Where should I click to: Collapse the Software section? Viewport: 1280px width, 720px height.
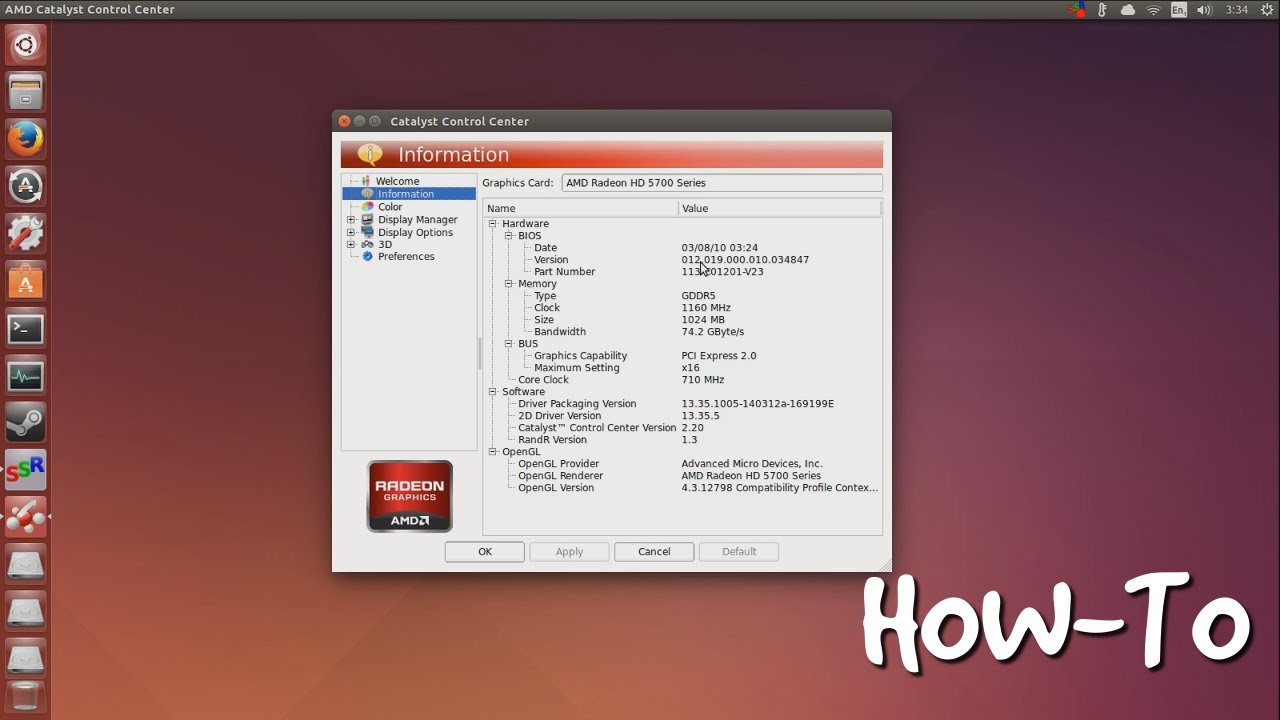pos(493,392)
